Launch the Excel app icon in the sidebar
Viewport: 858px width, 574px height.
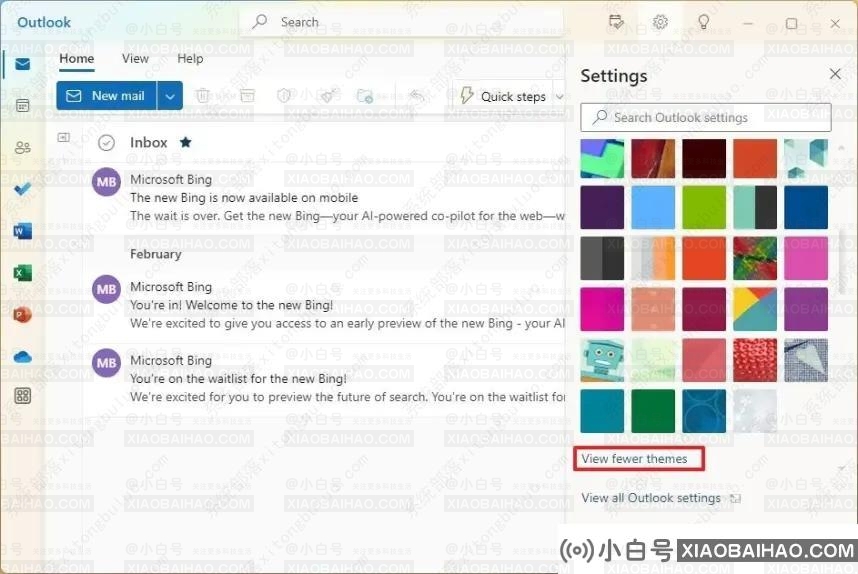click(22, 272)
